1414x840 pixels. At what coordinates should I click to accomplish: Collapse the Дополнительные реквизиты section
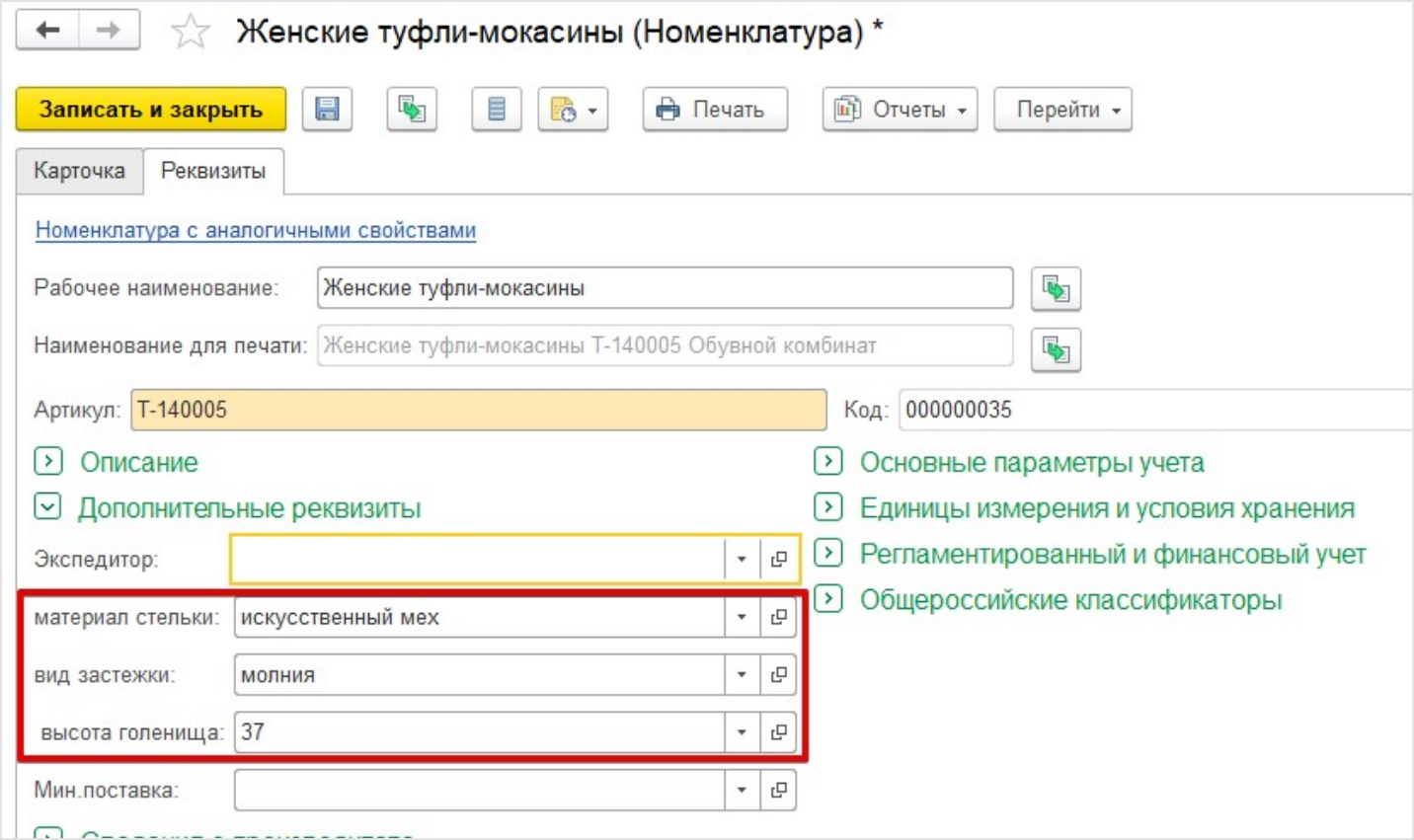(48, 507)
